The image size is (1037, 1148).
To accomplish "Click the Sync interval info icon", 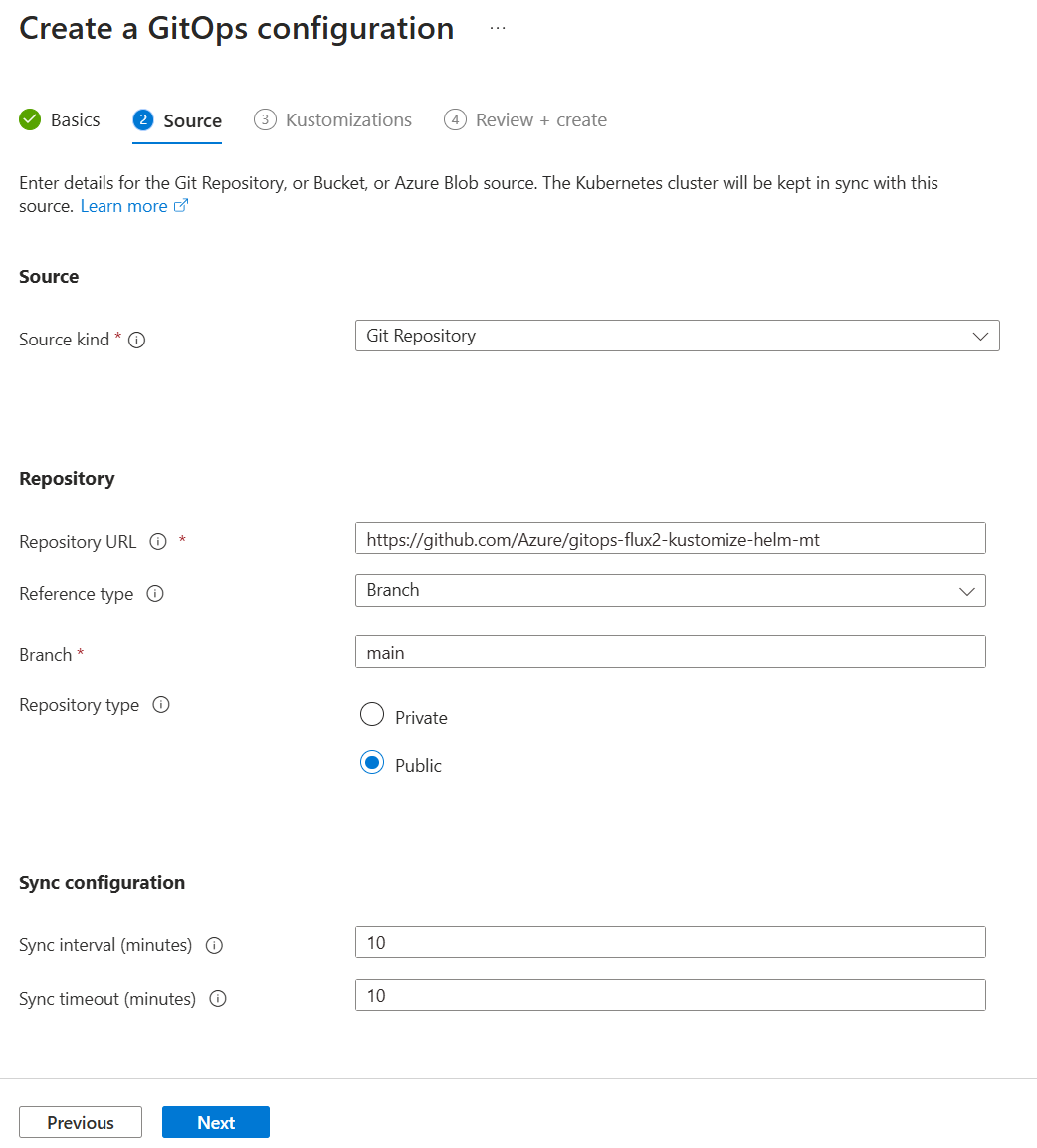I will [x=214, y=944].
